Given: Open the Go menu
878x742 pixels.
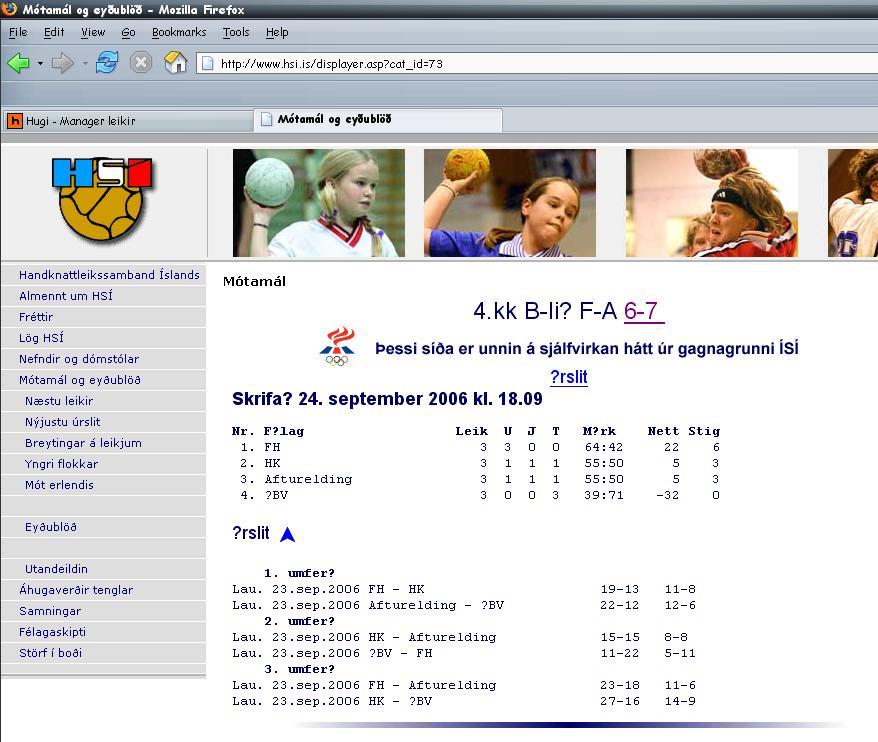Looking at the screenshot, I should (x=128, y=32).
